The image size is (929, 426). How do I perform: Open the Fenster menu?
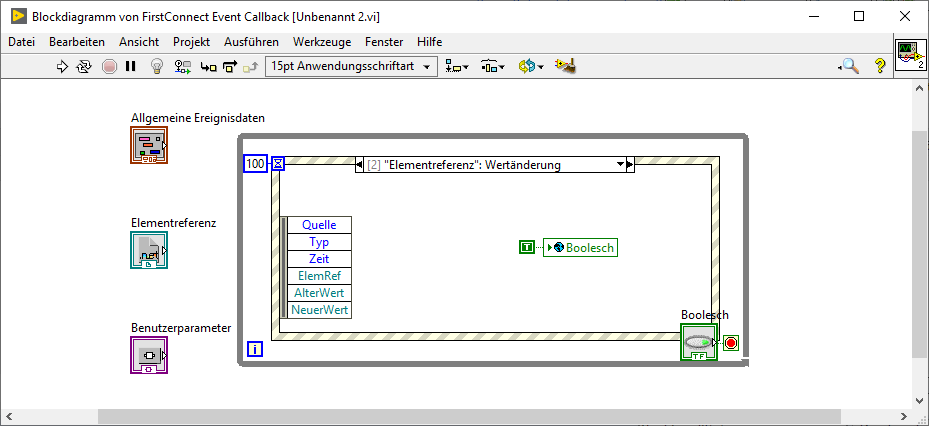tap(384, 42)
